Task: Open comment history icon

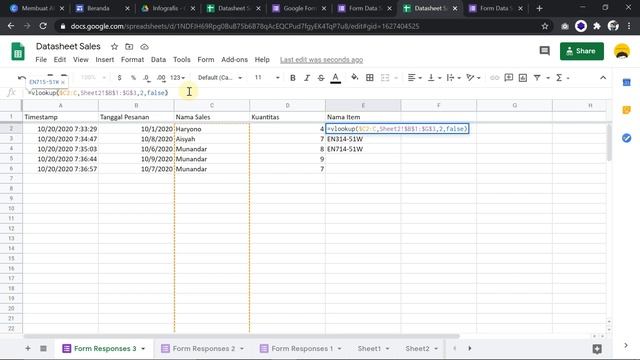Action: point(544,51)
